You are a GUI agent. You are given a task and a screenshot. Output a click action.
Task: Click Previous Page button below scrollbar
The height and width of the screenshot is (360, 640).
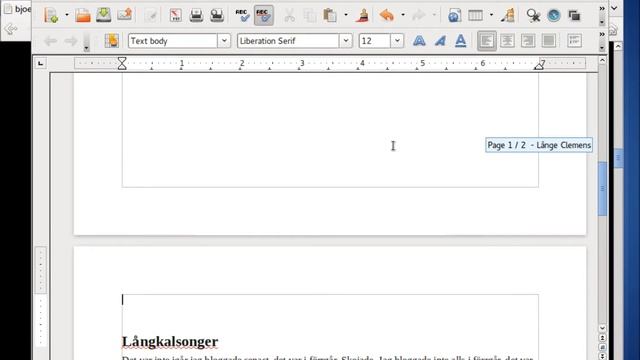click(x=602, y=338)
